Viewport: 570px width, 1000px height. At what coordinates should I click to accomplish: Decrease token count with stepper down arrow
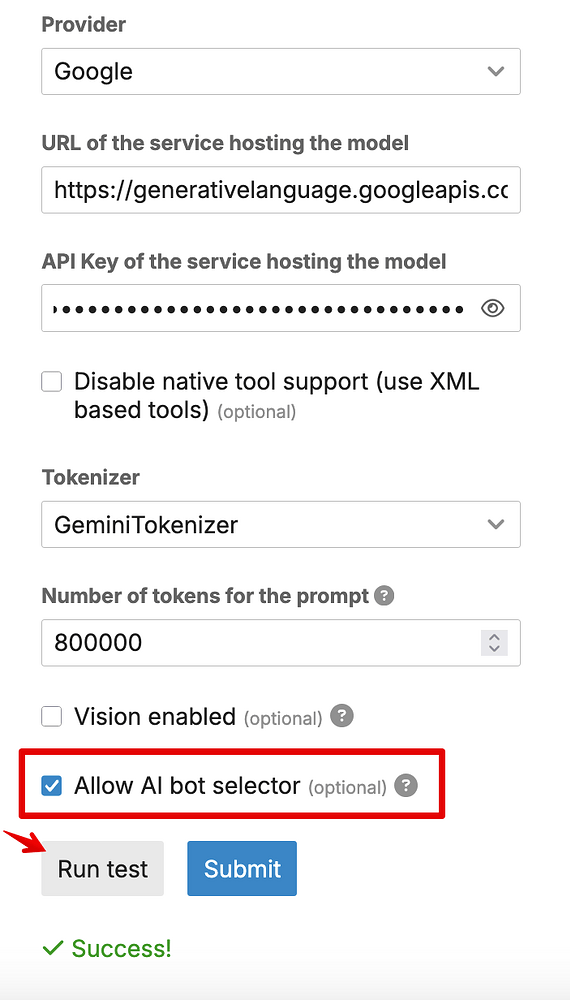tap(493, 649)
